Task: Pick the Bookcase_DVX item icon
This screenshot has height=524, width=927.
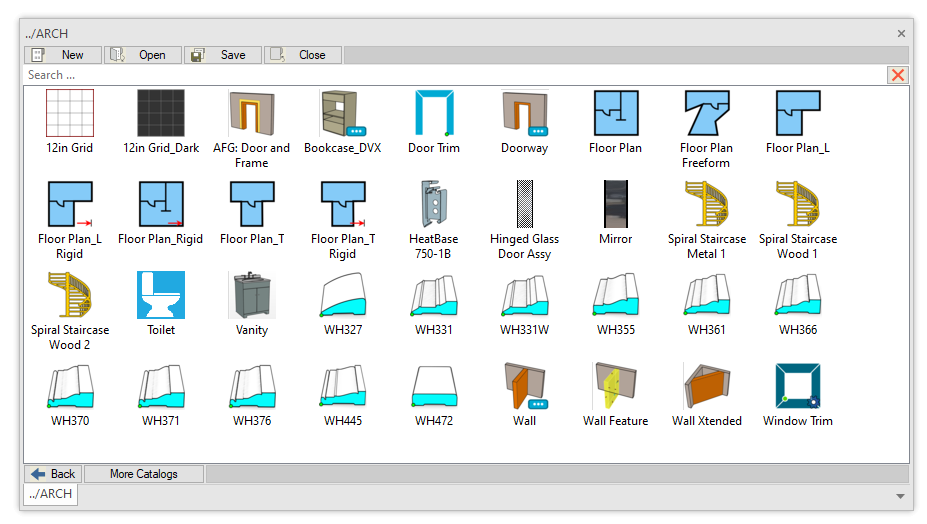Action: pyautogui.click(x=342, y=113)
